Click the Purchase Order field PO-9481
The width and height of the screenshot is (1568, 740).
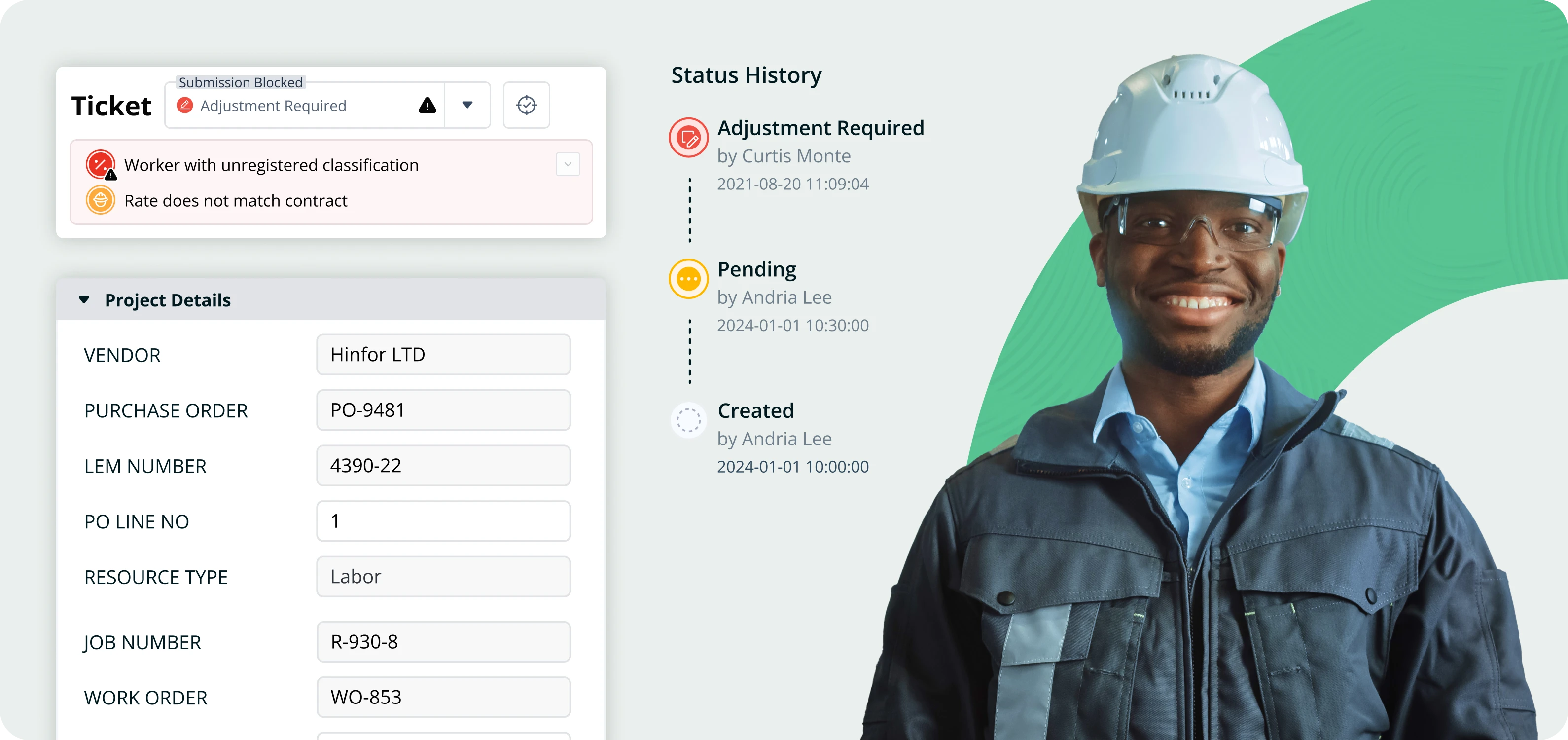pyautogui.click(x=443, y=410)
